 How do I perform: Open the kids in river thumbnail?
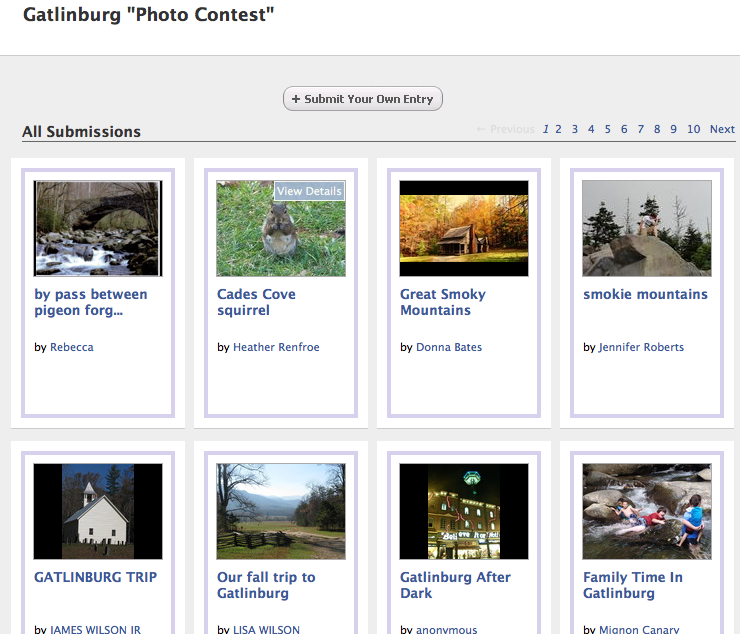tap(647, 511)
